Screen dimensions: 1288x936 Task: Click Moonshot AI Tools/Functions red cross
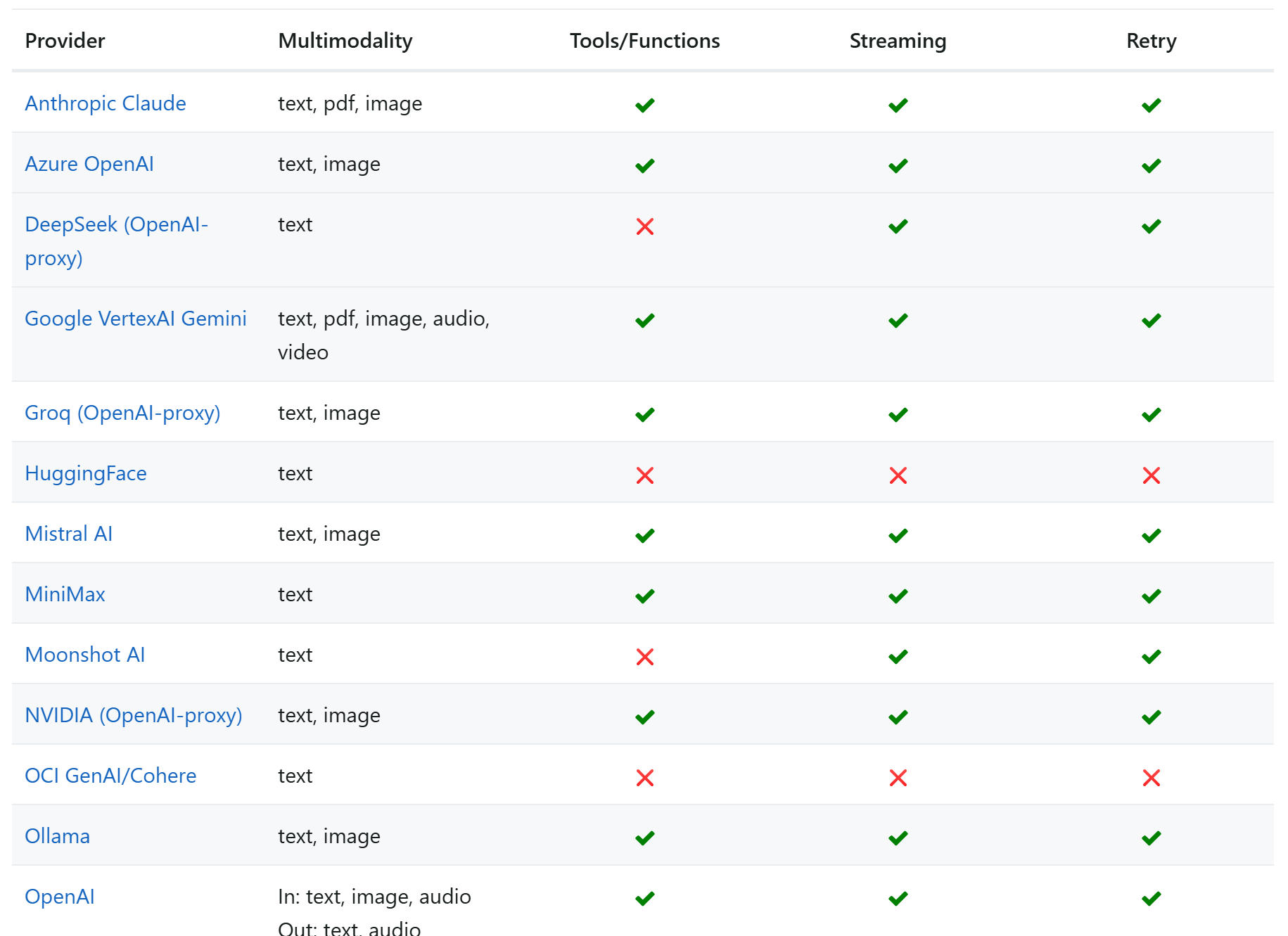coord(645,657)
